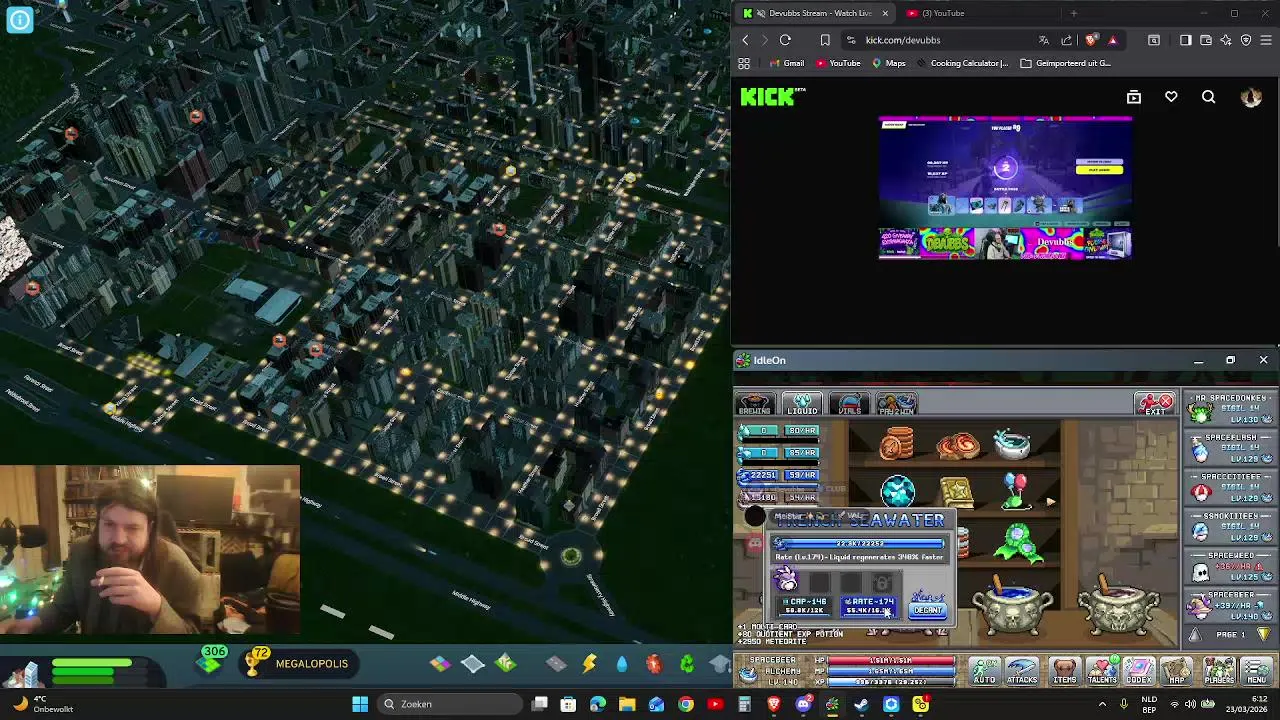Open Cooking Calculator bookmark
Image resolution: width=1280 pixels, height=720 pixels.
(x=961, y=63)
